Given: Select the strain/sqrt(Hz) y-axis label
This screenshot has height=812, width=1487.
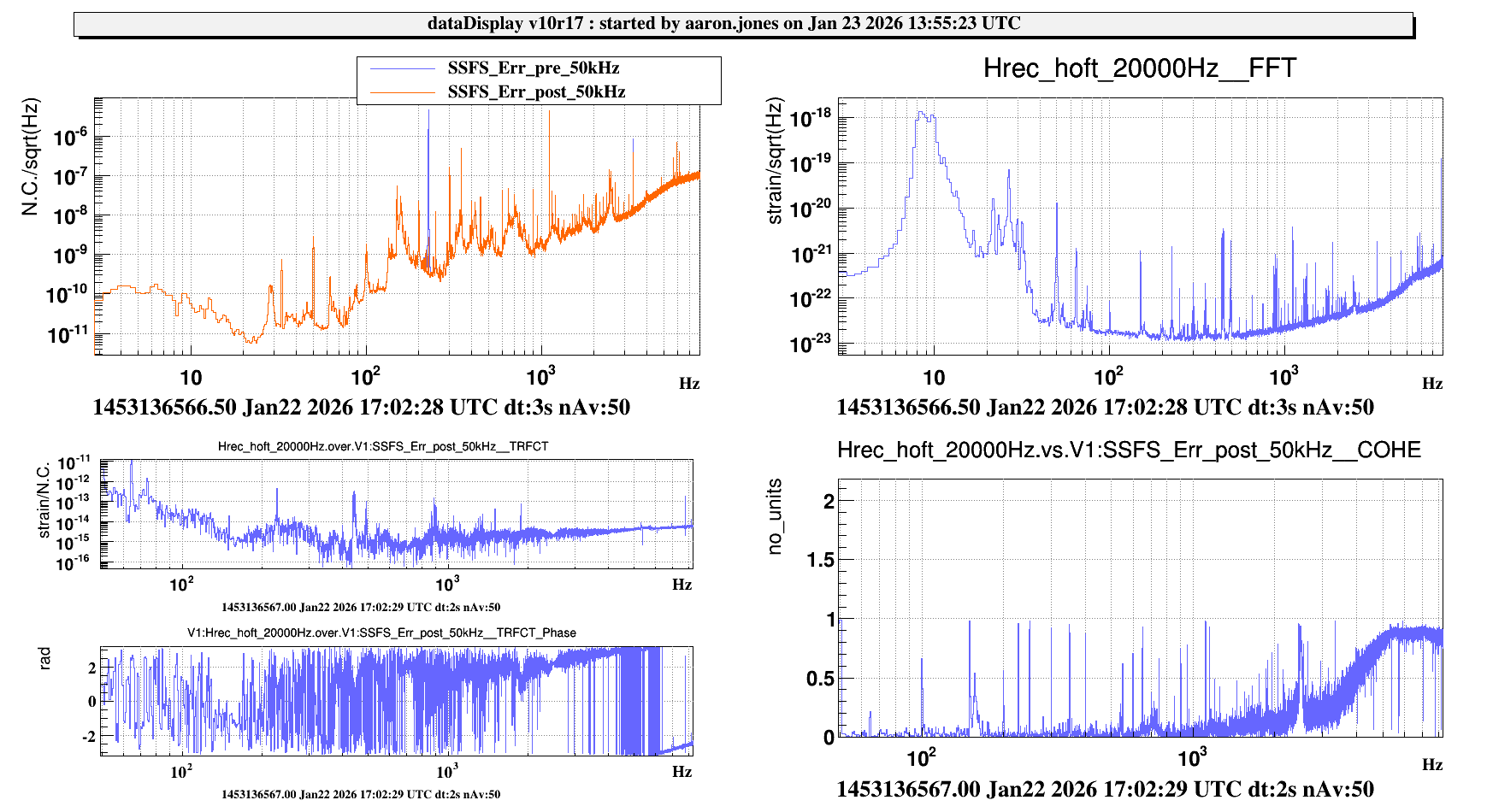Looking at the screenshot, I should tap(775, 162).
